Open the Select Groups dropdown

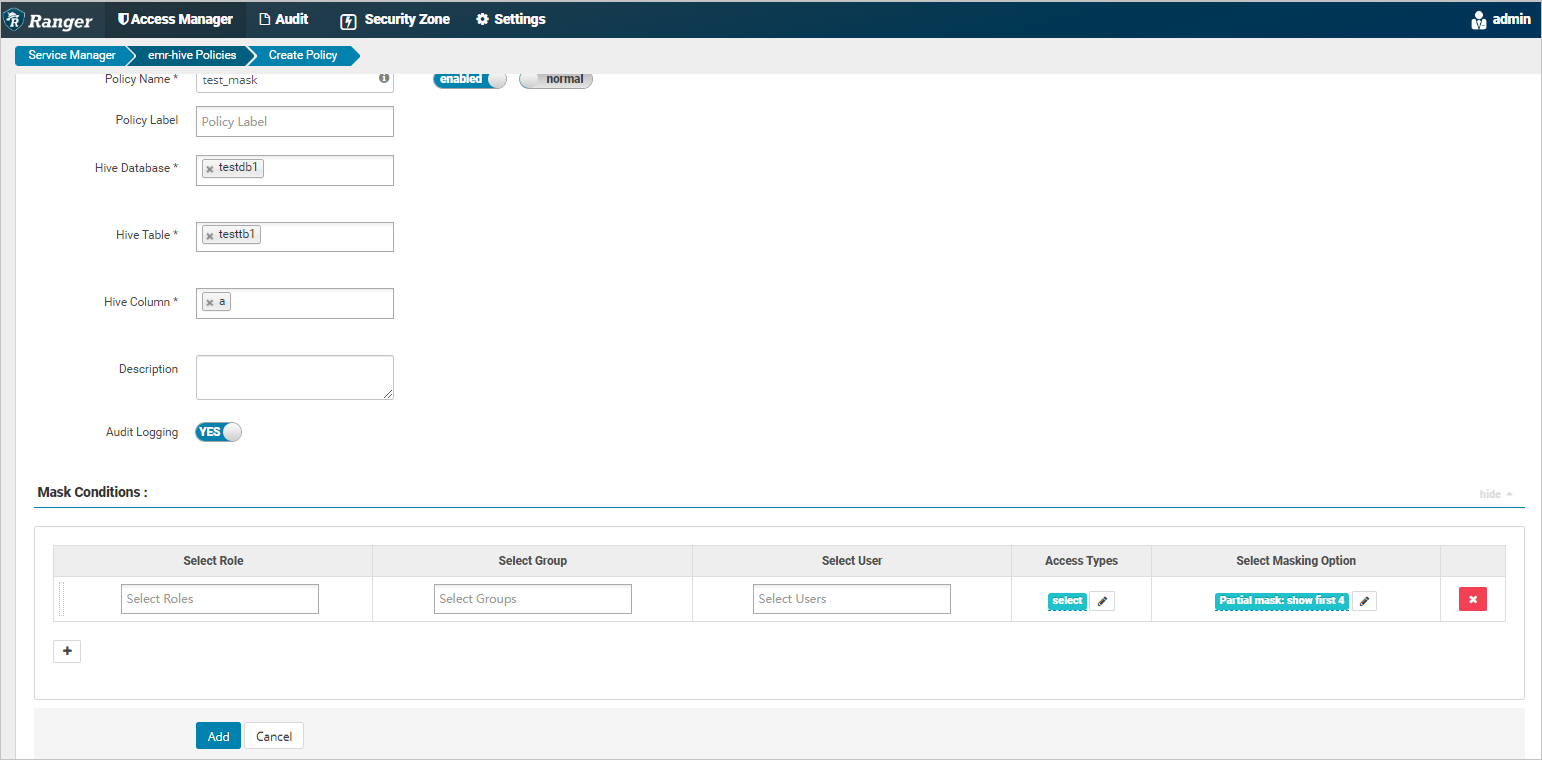point(533,599)
